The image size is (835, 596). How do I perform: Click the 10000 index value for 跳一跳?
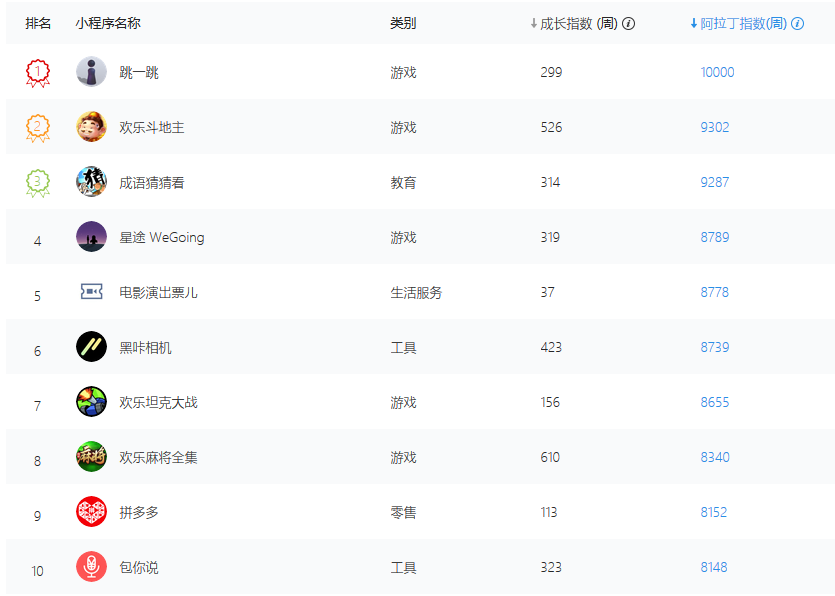(717, 72)
